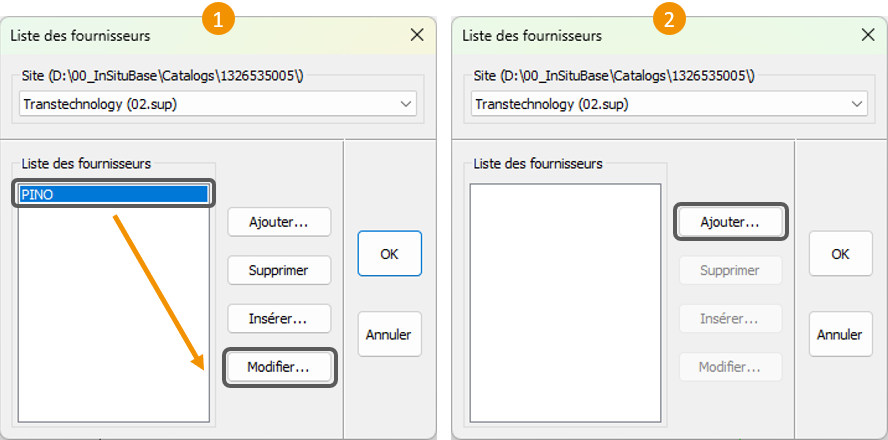
Task: Confirm with OK in dialog 2
Action: (x=840, y=254)
